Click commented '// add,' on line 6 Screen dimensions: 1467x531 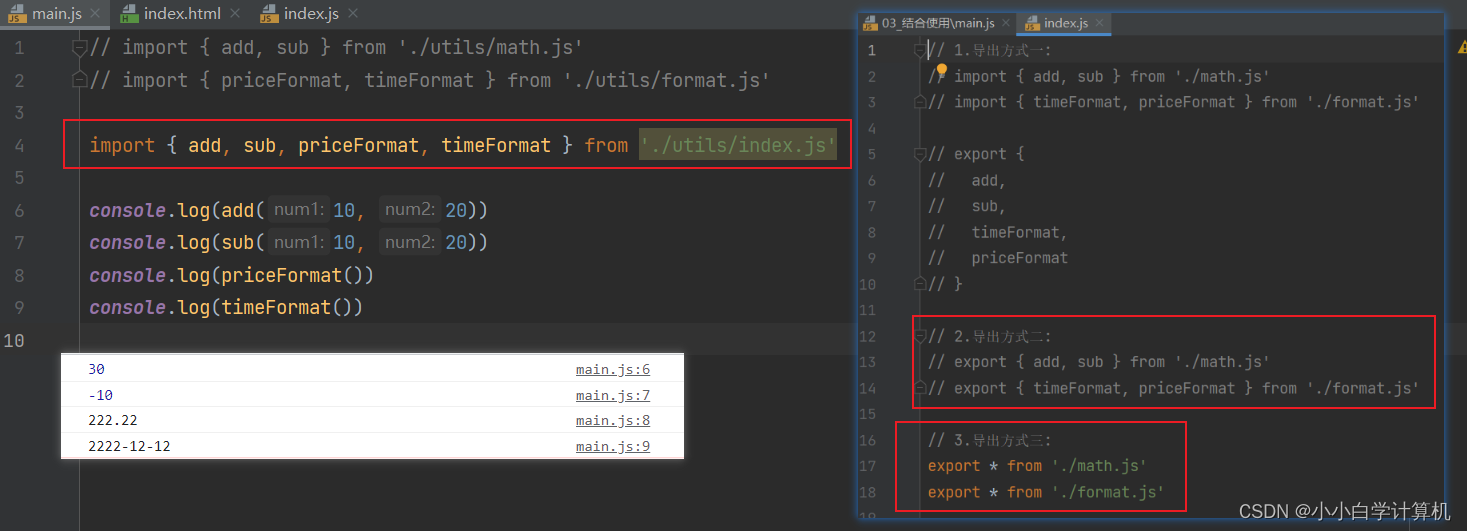967,180
